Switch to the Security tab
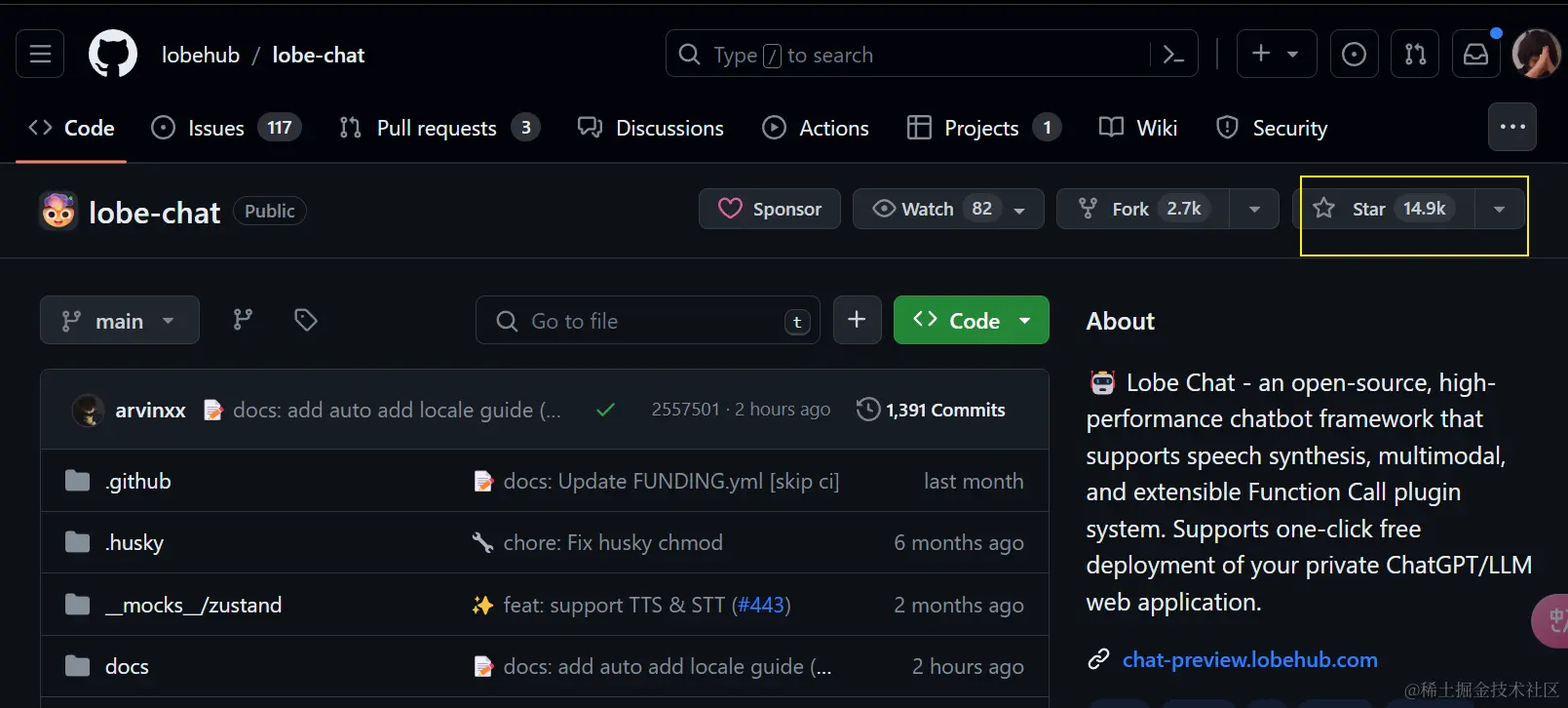This screenshot has width=1568, height=708. click(1272, 128)
